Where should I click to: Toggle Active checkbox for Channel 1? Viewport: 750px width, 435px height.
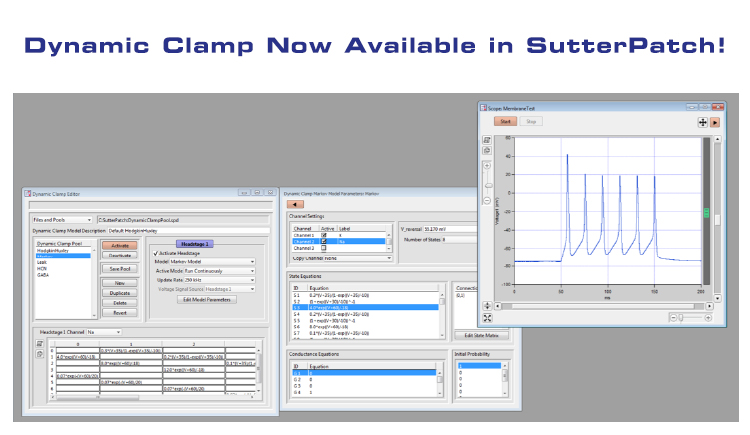tap(324, 235)
